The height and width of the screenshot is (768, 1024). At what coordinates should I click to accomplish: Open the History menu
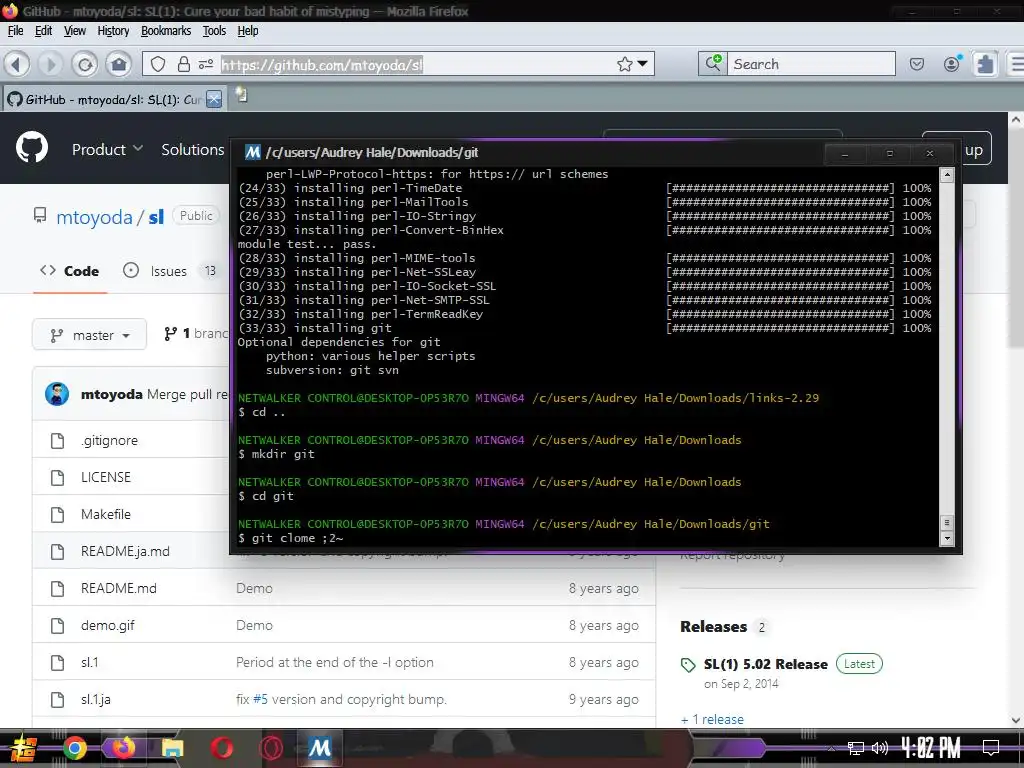(113, 31)
